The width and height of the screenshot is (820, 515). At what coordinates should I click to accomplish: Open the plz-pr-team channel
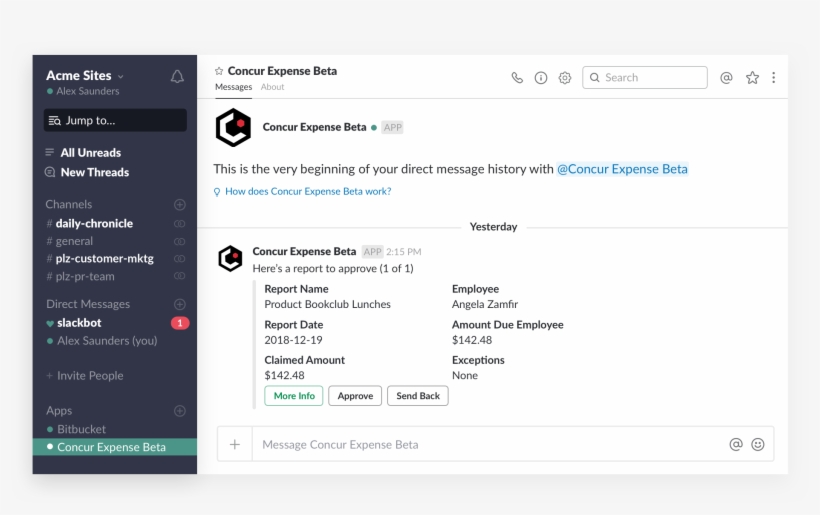pyautogui.click(x=85, y=276)
